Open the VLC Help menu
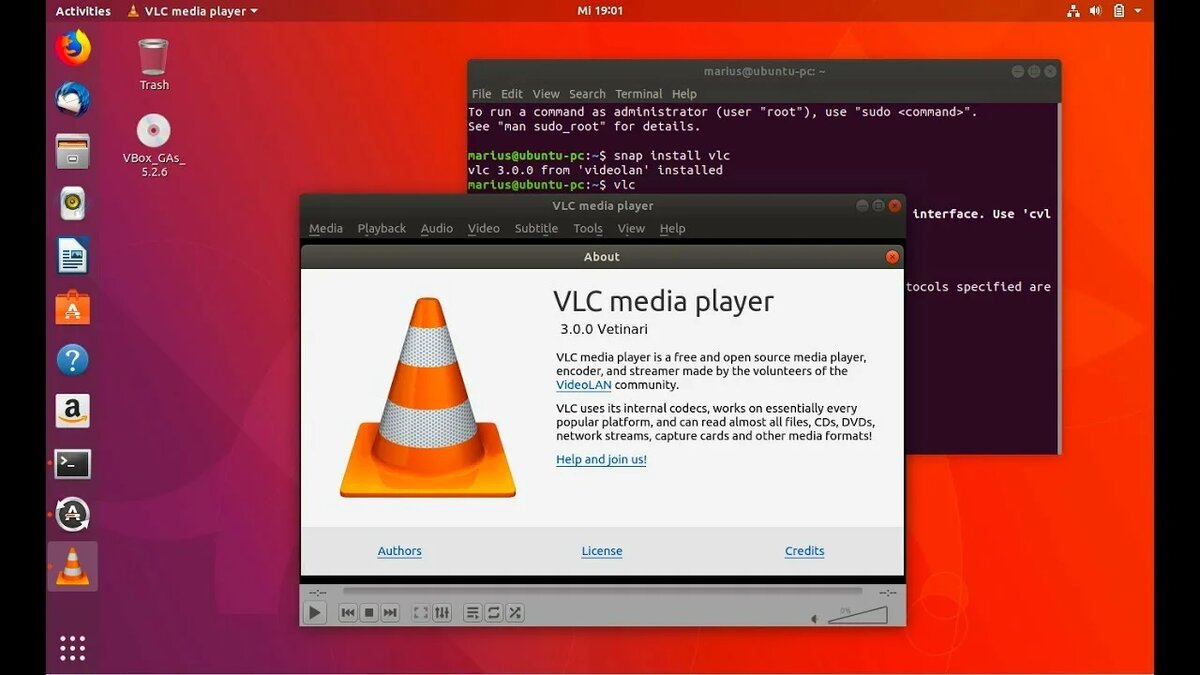 (673, 228)
